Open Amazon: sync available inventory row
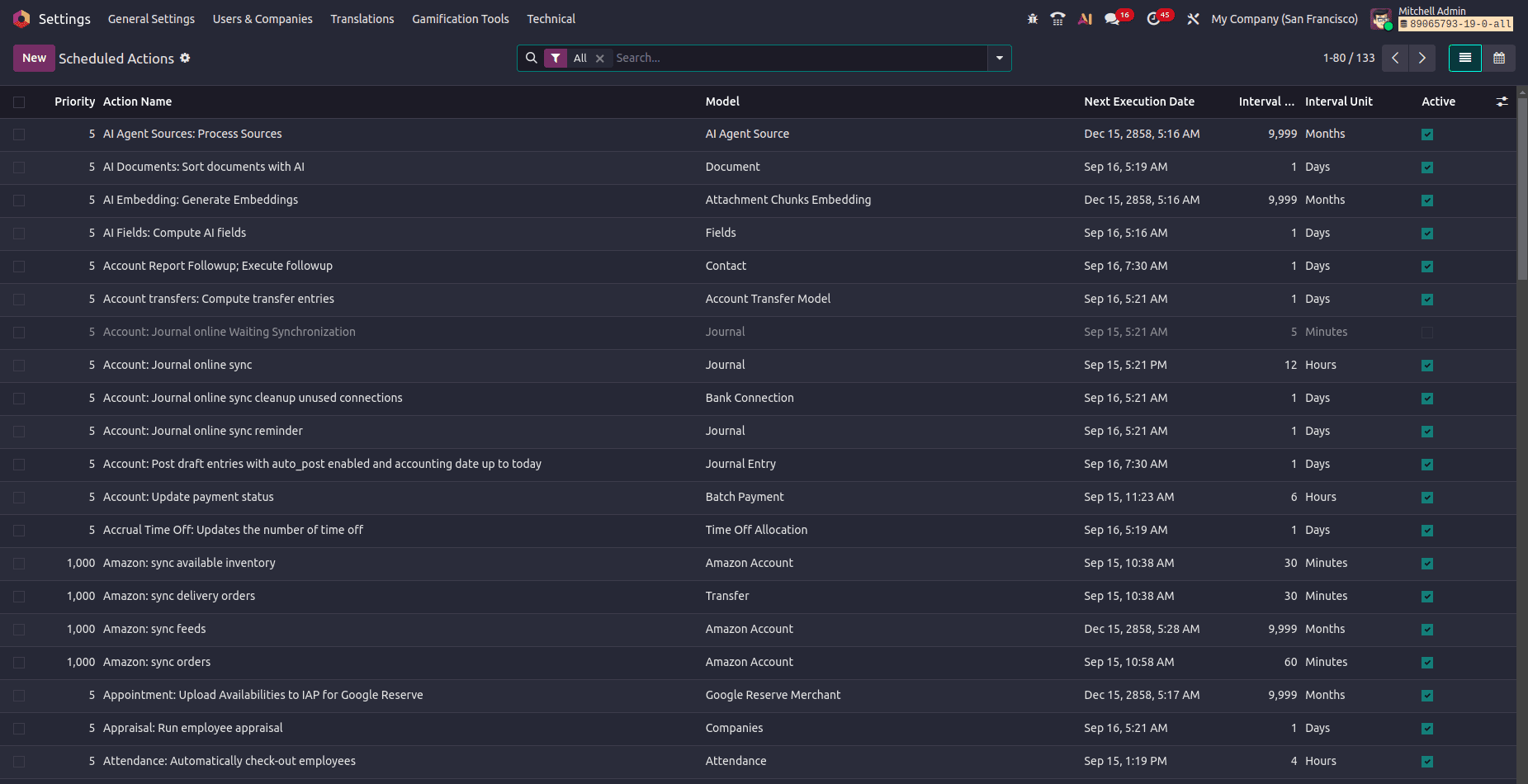The image size is (1528, 784). pyautogui.click(x=189, y=563)
